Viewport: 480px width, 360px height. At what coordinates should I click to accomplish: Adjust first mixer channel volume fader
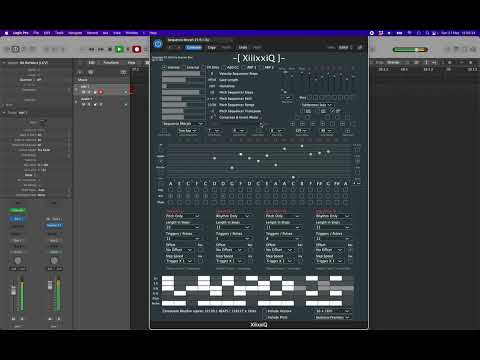pyautogui.click(x=14, y=290)
